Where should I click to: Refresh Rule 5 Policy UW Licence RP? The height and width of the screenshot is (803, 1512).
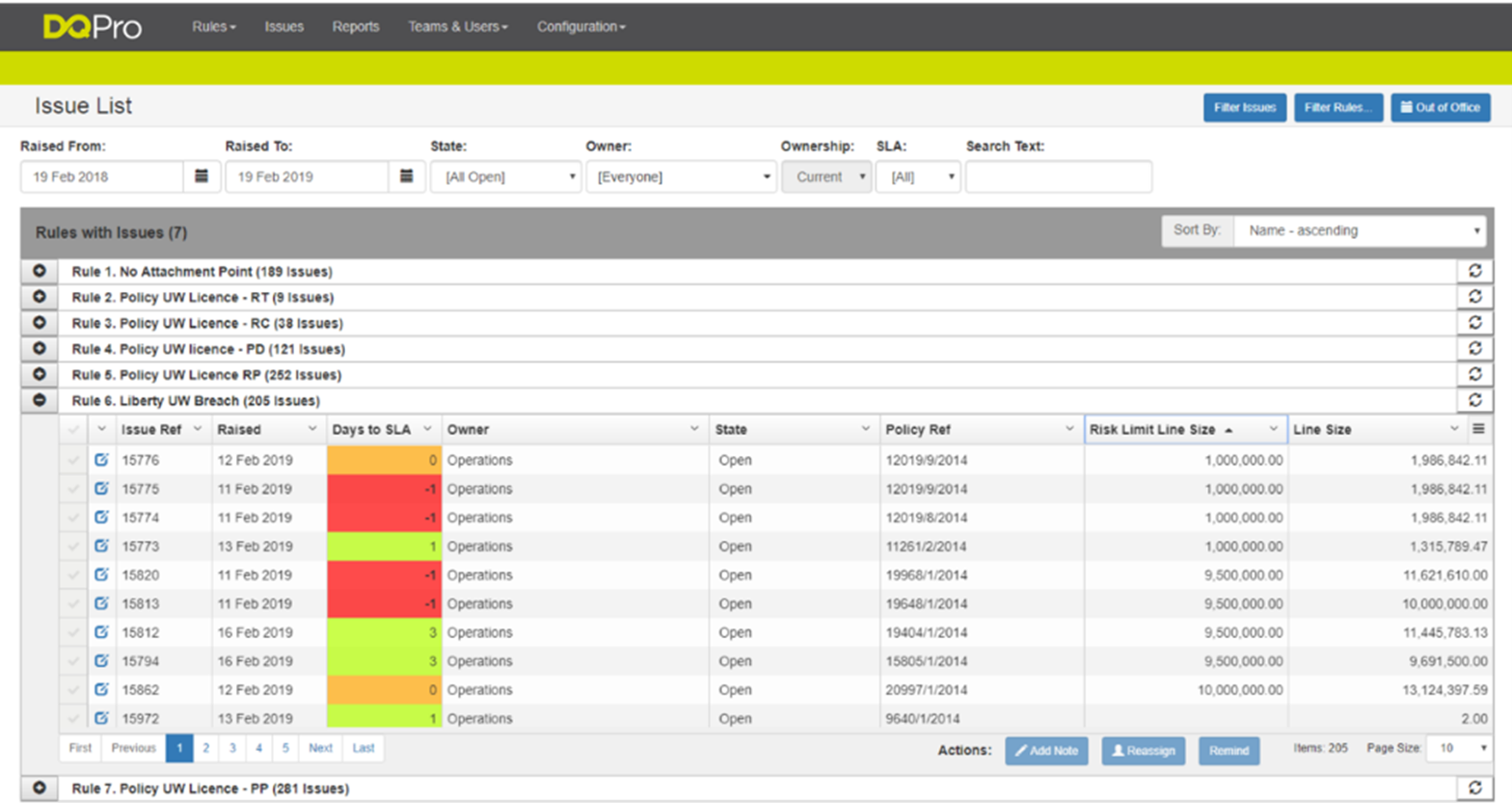(x=1474, y=374)
